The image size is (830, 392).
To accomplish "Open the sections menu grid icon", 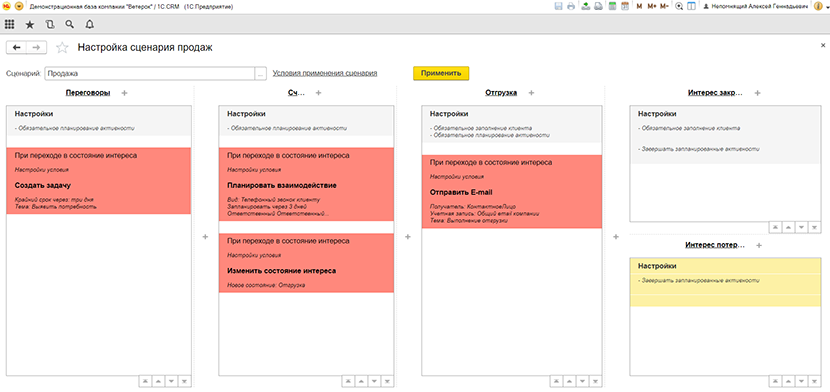I will (x=9, y=24).
